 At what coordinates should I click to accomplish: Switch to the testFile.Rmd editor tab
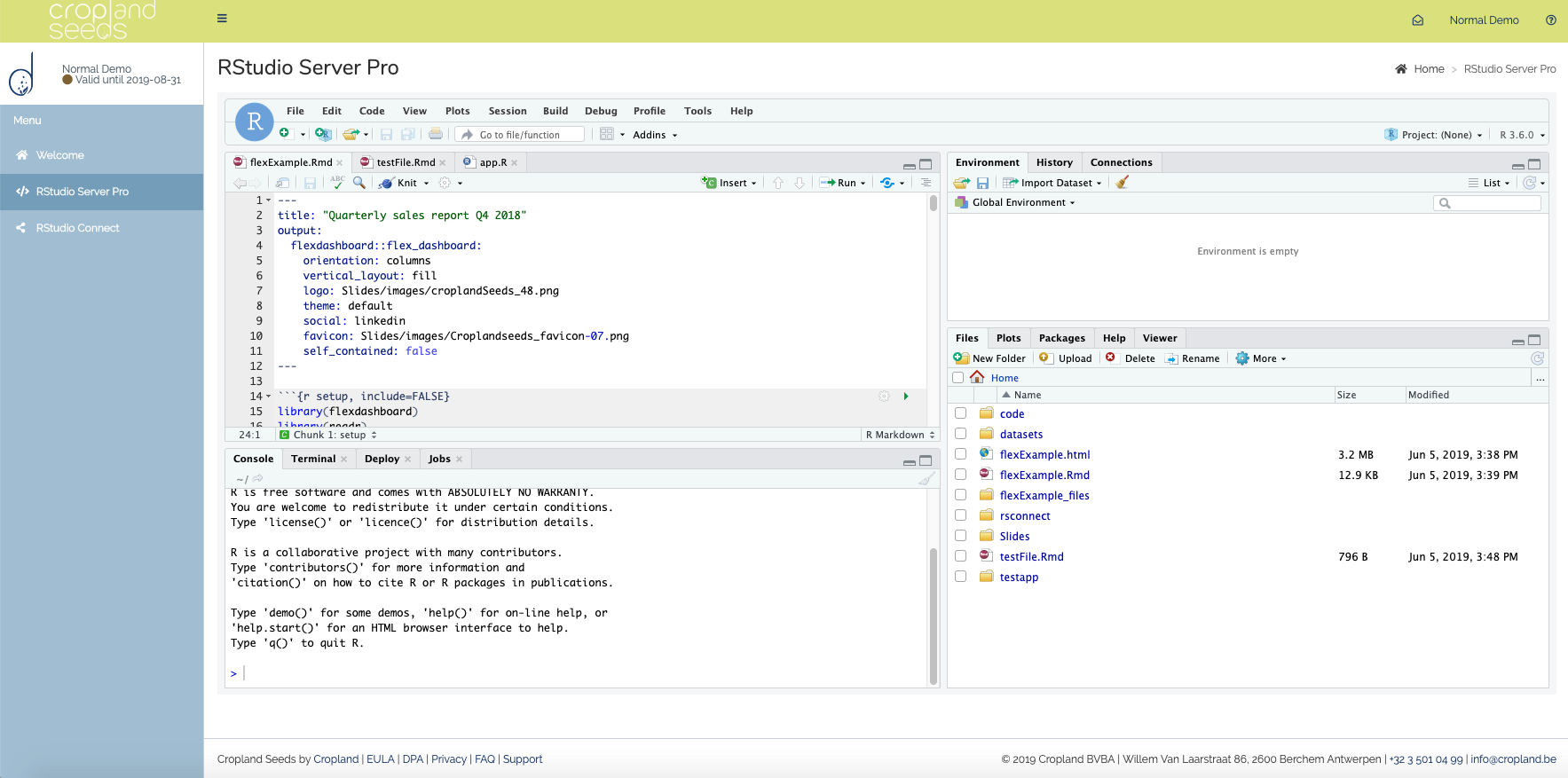[x=406, y=162]
